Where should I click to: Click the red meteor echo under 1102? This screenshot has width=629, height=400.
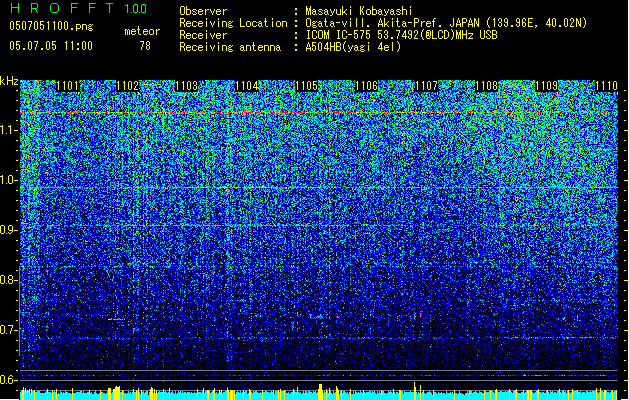[x=115, y=319]
